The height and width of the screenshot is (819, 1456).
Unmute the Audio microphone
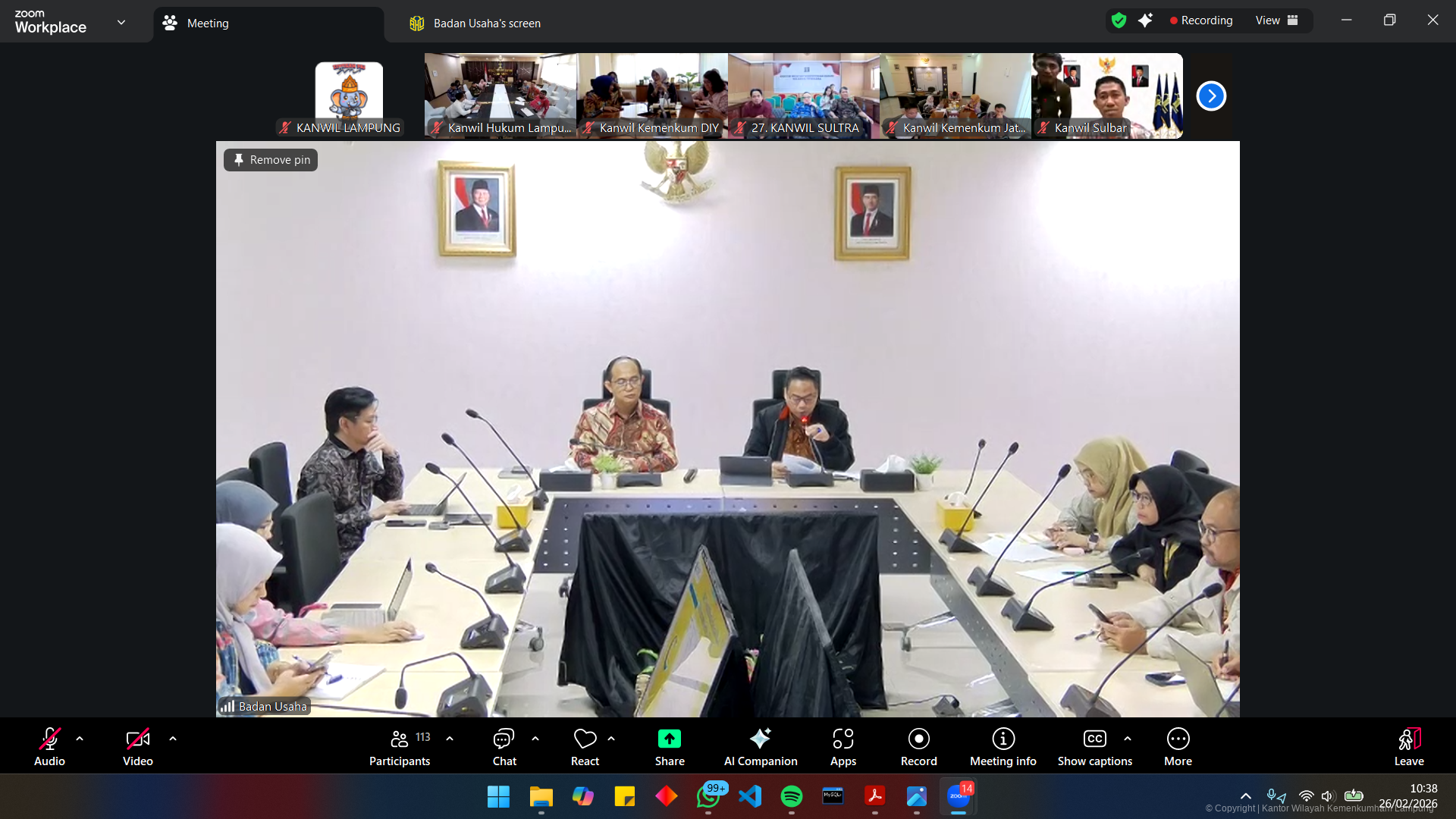click(x=49, y=739)
